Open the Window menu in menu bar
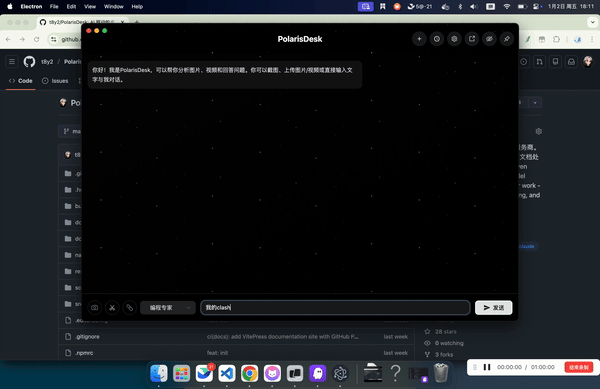This screenshot has height=389, width=600. click(x=114, y=7)
